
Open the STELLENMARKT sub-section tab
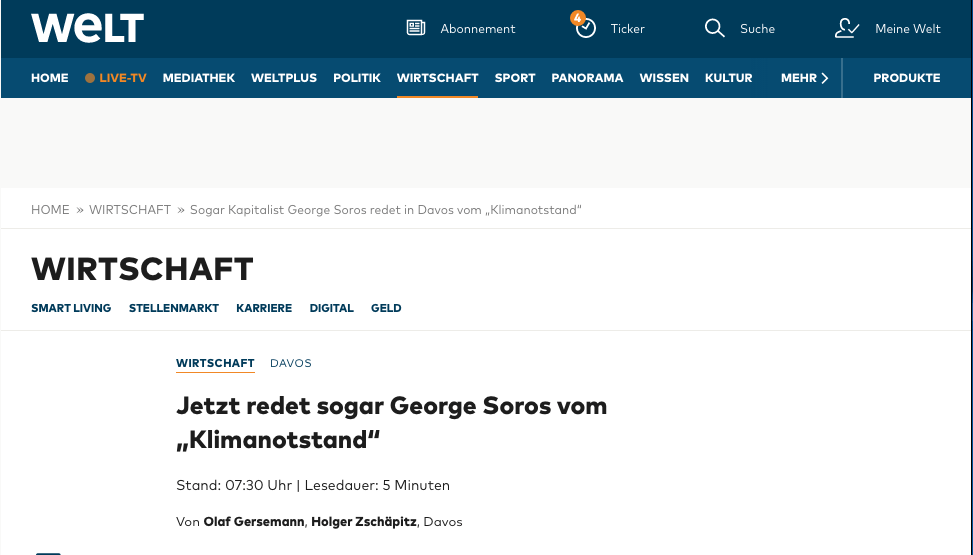click(x=174, y=308)
